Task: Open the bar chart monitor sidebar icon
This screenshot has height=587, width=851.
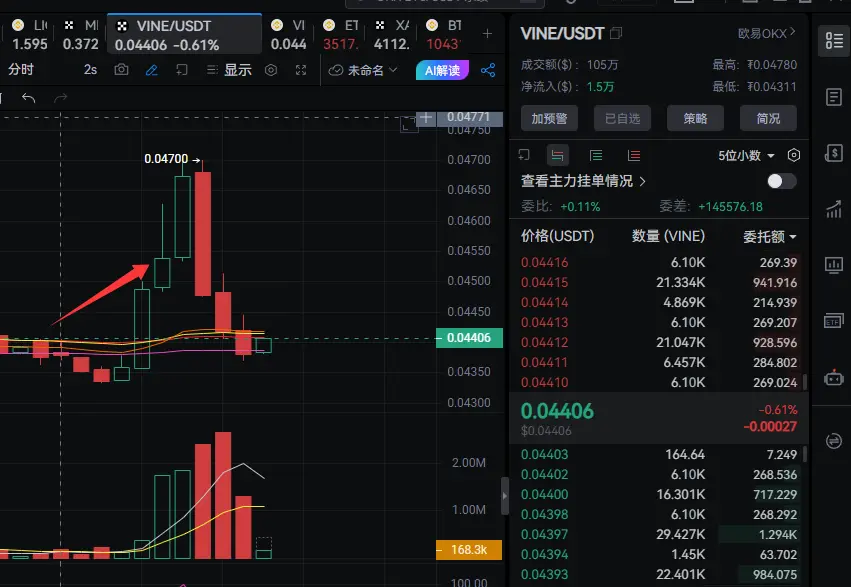Action: [834, 265]
